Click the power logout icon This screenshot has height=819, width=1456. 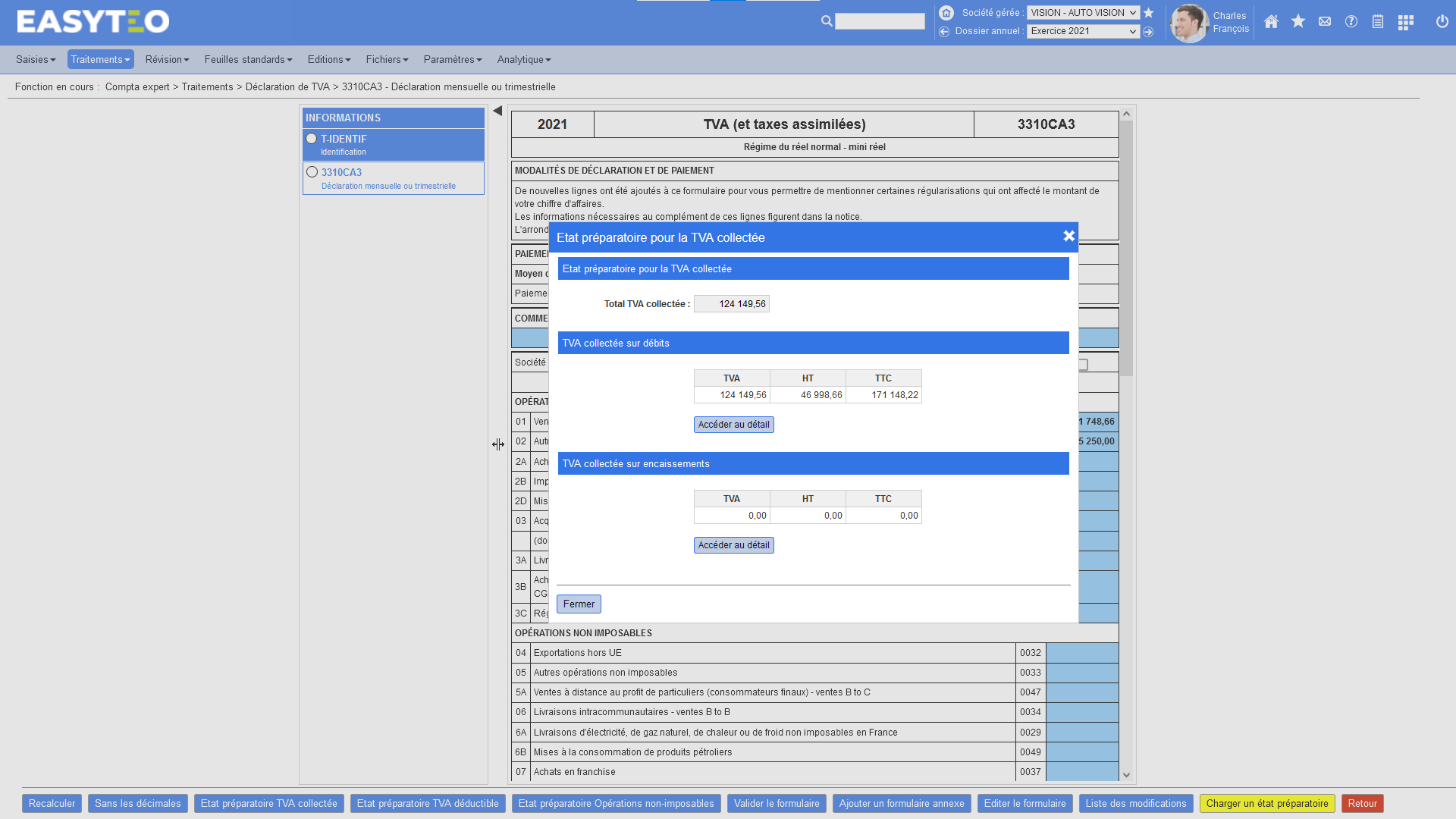(x=1442, y=22)
